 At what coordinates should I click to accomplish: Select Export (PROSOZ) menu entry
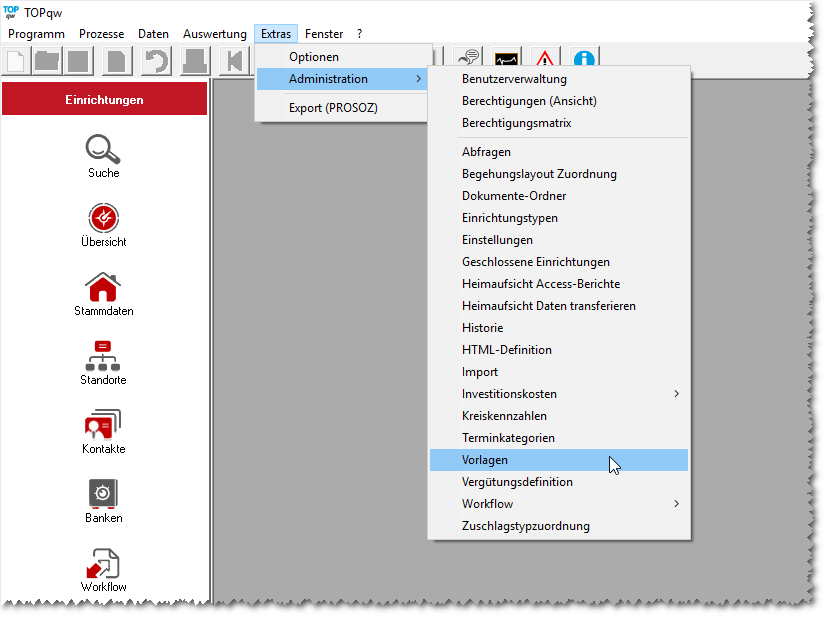pyautogui.click(x=333, y=108)
